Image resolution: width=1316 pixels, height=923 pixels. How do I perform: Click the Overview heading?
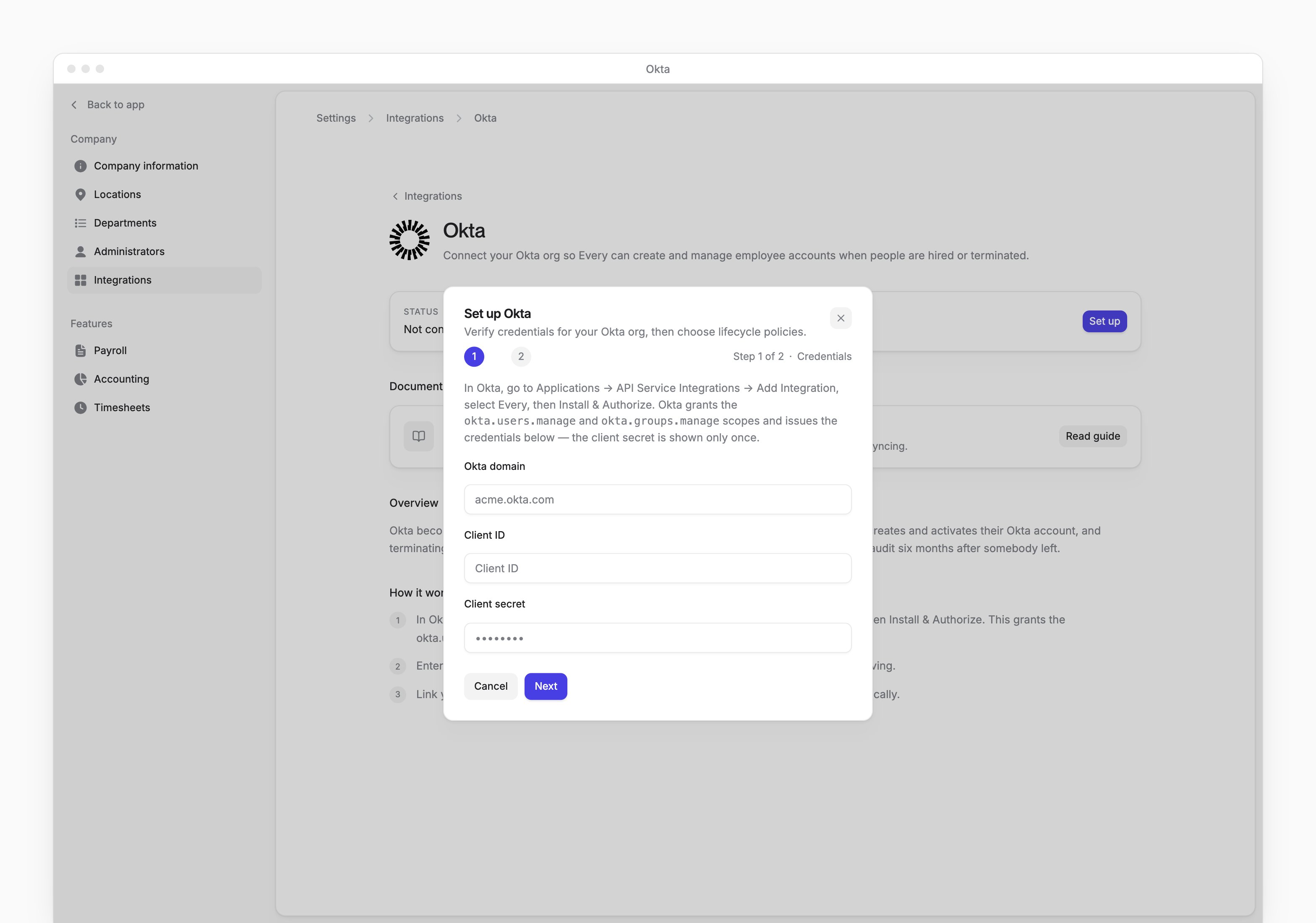pyautogui.click(x=413, y=503)
